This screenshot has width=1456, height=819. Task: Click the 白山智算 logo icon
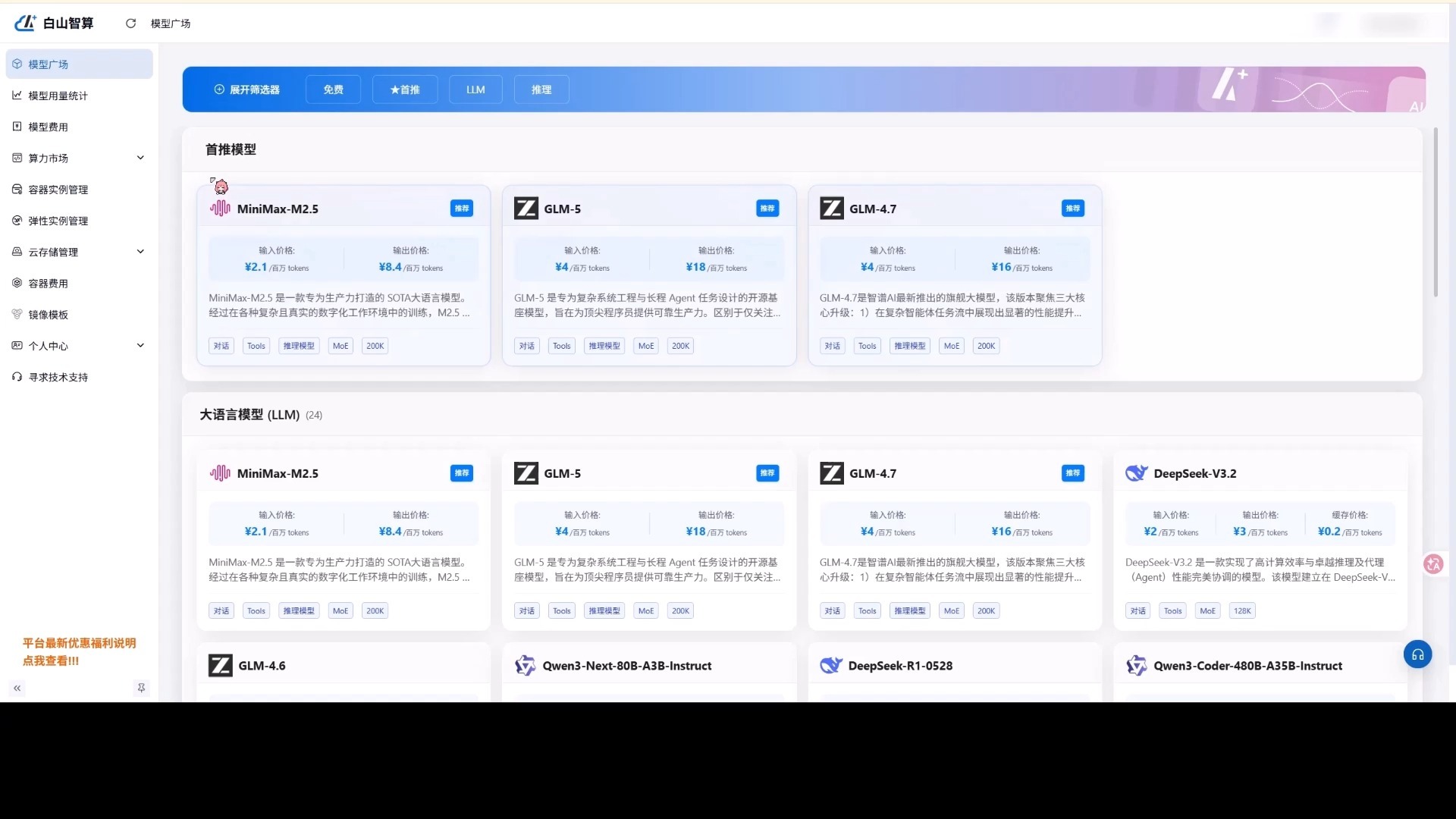pyautogui.click(x=25, y=23)
